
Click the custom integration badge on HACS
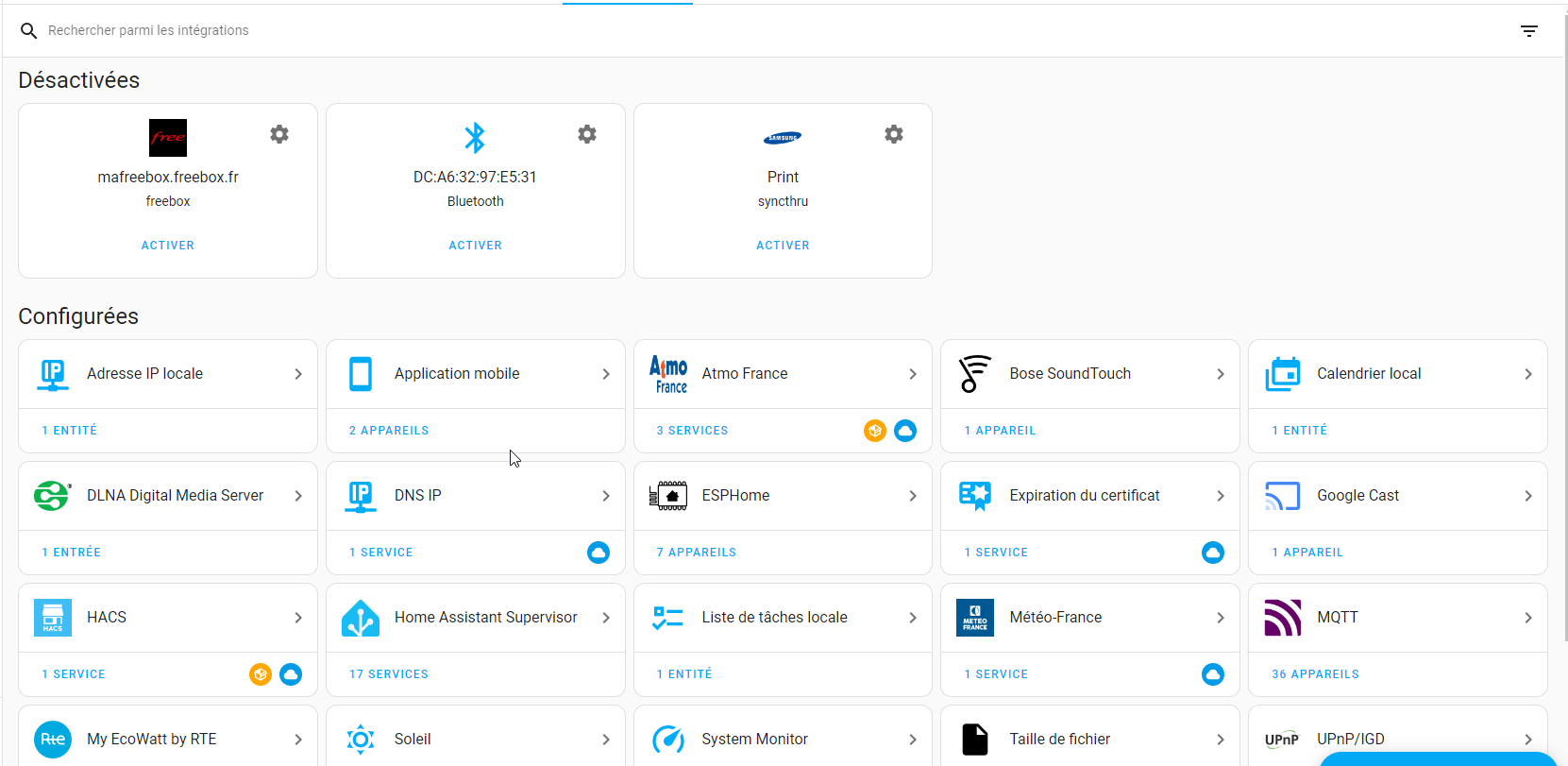261,674
